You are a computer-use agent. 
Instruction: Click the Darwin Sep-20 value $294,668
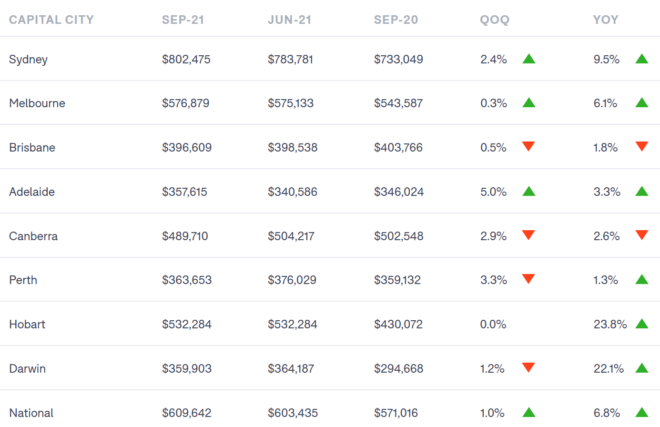click(x=398, y=368)
